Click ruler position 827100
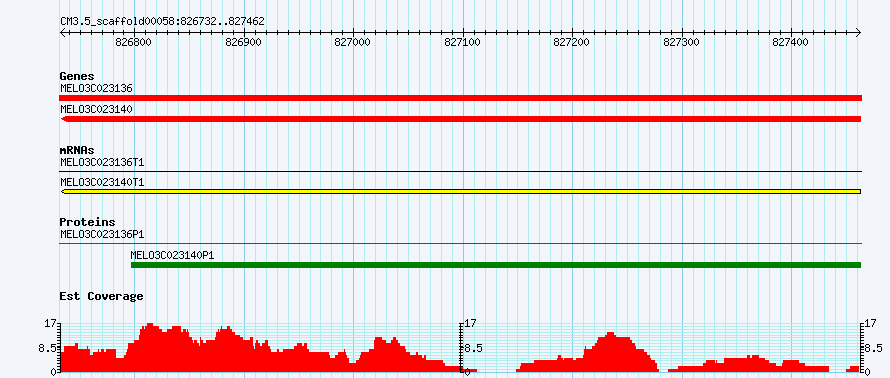Image resolution: width=890 pixels, height=378 pixels. 463,43
